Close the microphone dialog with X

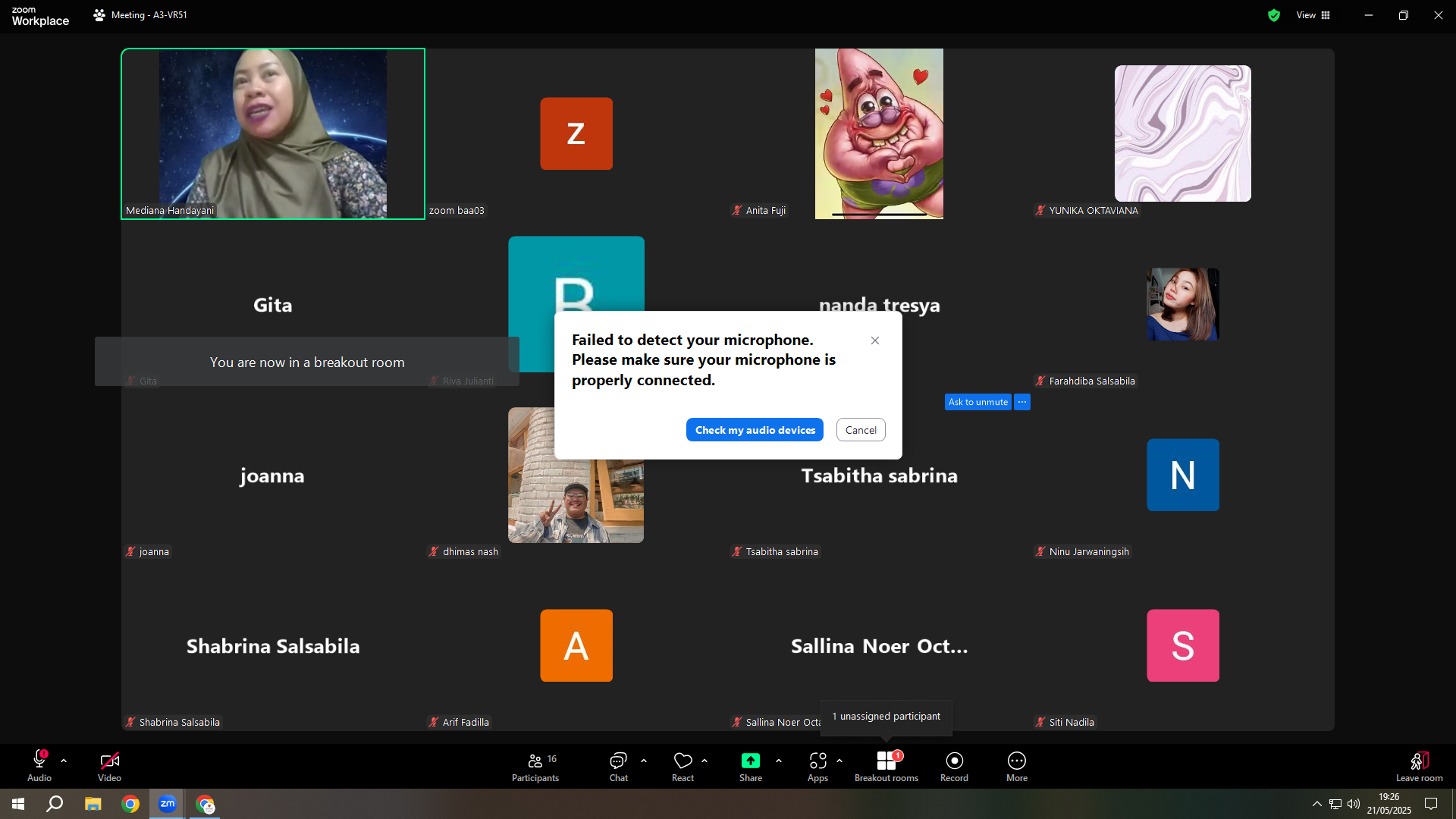[x=875, y=340]
